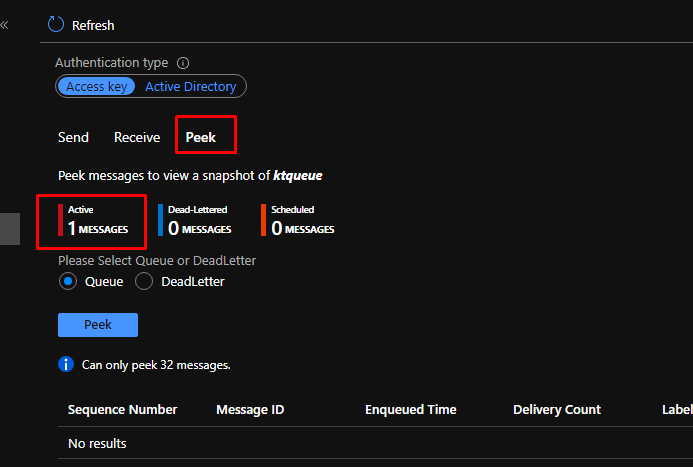Switch authentication to Active Directory
Screen dimensions: 693x467
(x=190, y=87)
